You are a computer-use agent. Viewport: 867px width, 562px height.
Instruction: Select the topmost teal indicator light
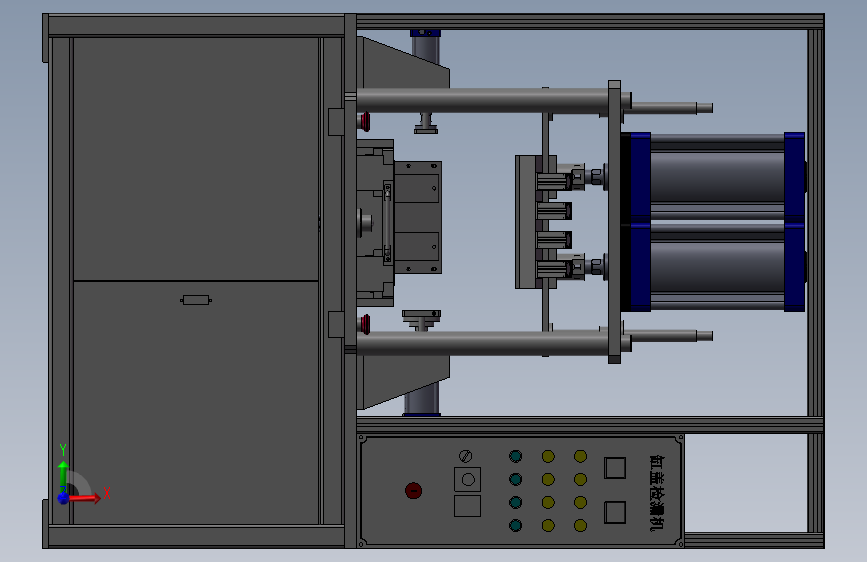point(515,456)
